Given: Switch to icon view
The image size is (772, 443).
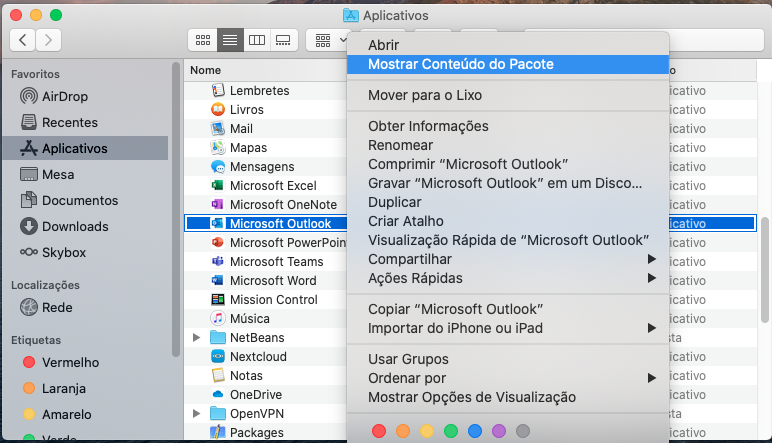Looking at the screenshot, I should (x=203, y=40).
